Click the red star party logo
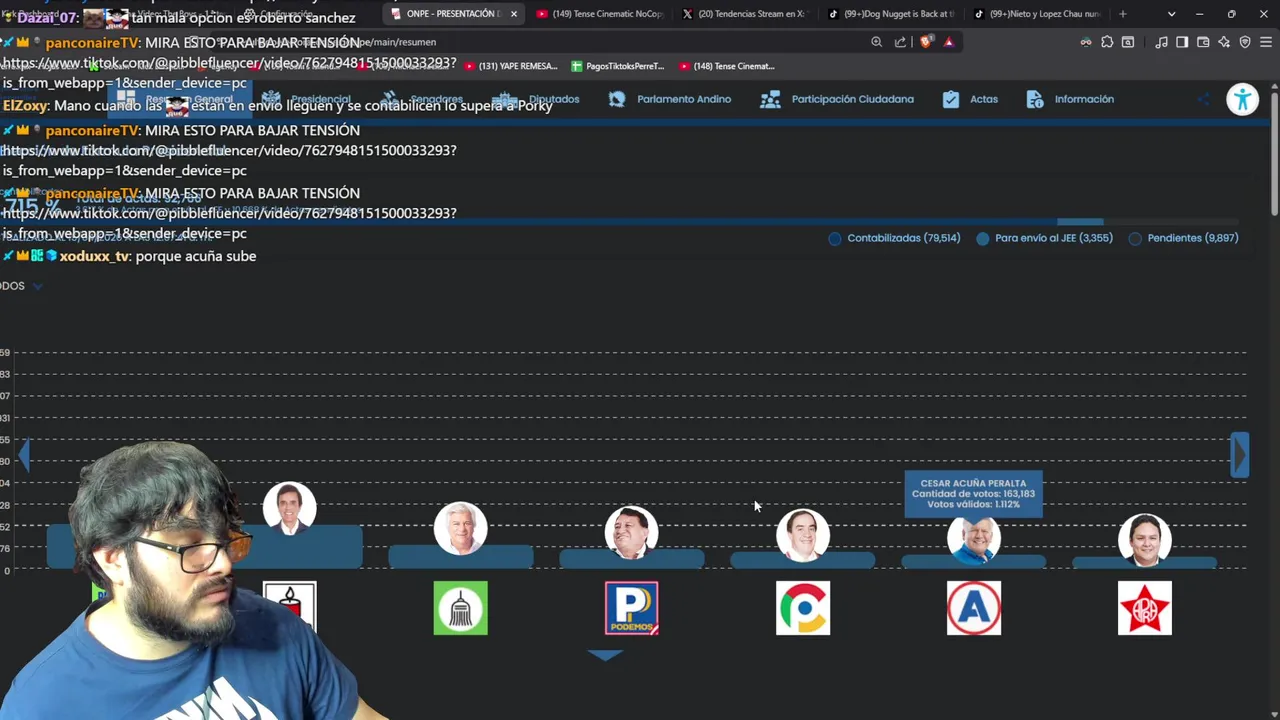The width and height of the screenshot is (1280, 720). pos(1145,608)
